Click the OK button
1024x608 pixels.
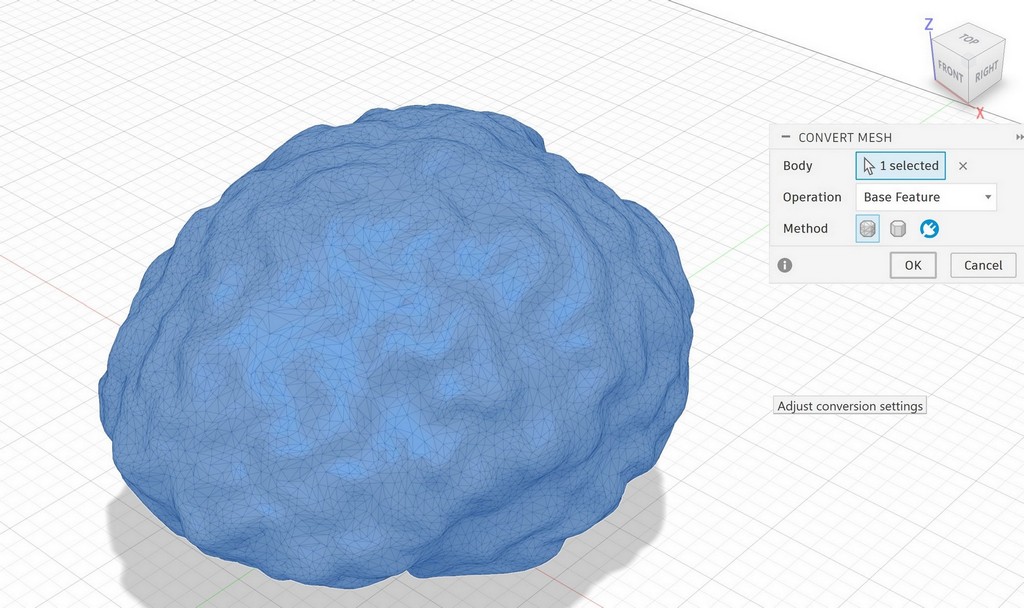912,265
